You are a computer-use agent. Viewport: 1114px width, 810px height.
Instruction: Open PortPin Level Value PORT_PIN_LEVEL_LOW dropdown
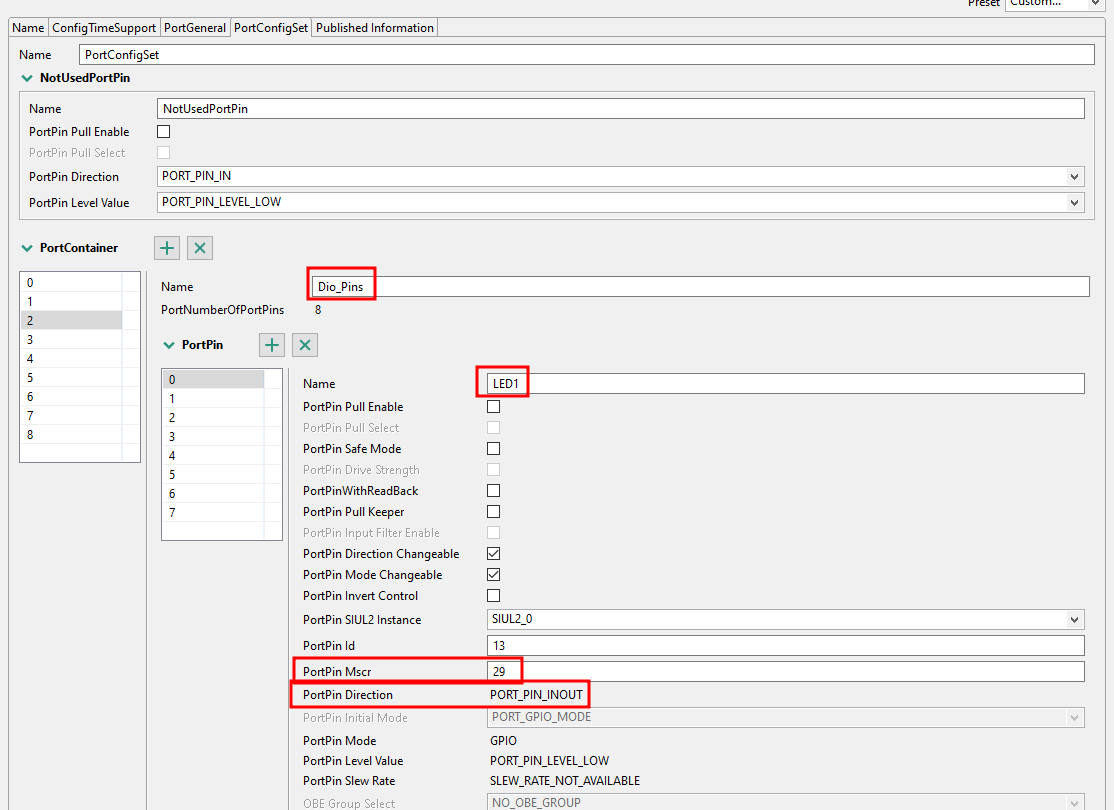pos(1074,202)
